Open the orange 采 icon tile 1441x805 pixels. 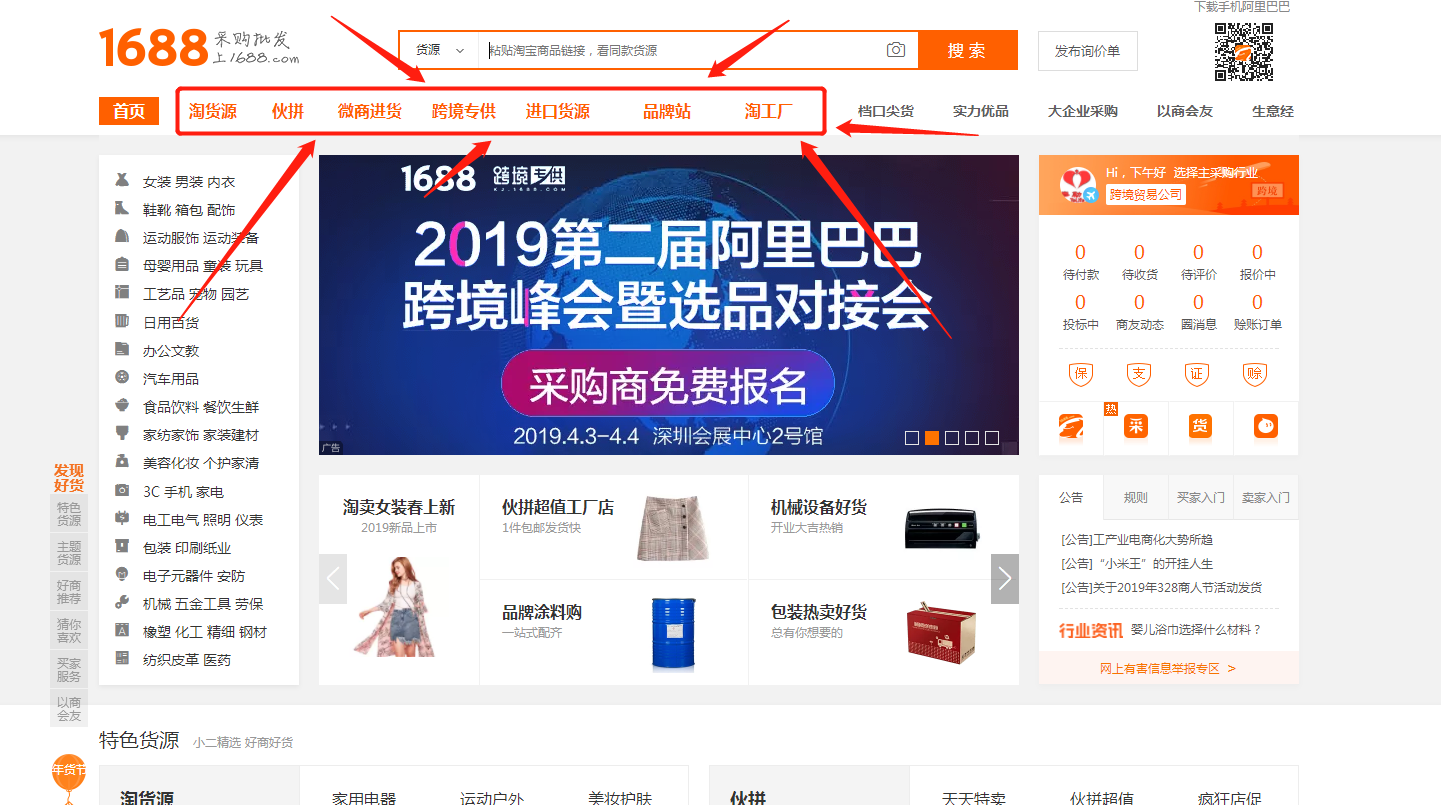[1136, 427]
